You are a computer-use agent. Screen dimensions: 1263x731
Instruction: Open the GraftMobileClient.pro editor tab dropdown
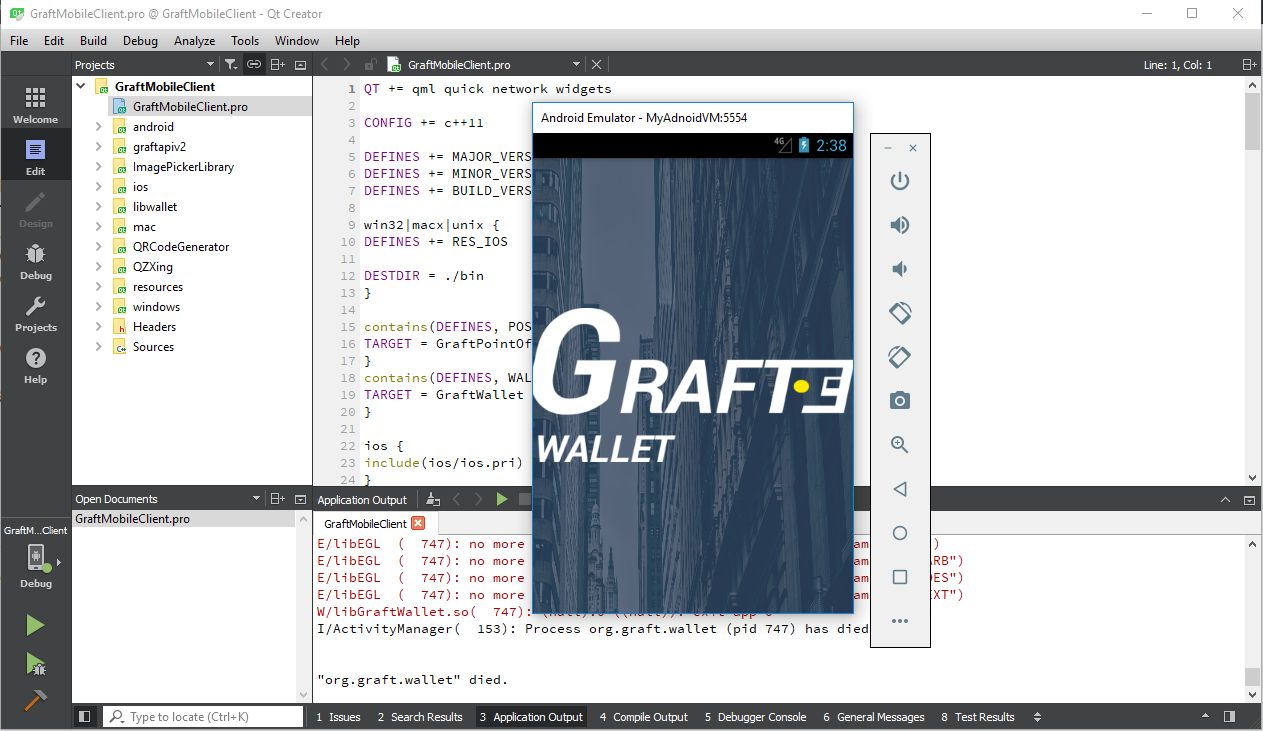(x=577, y=63)
